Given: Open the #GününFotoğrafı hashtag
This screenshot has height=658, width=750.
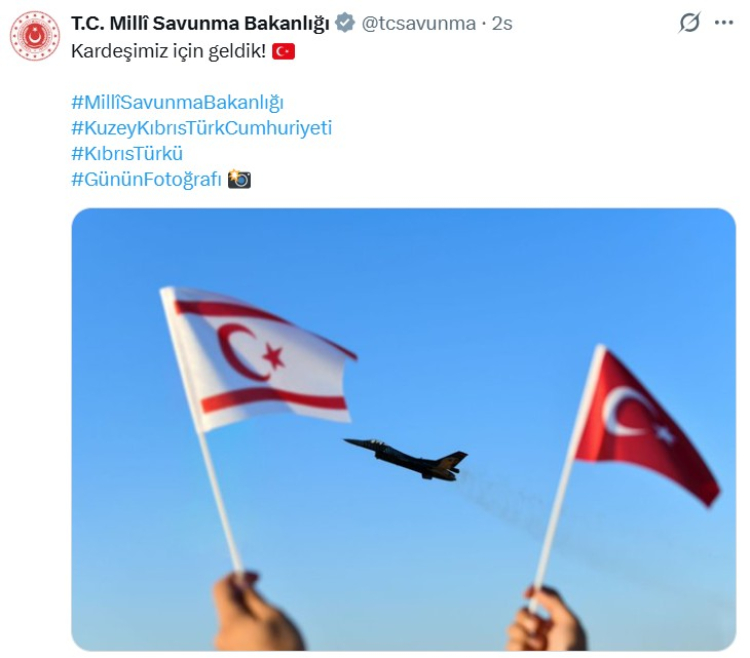Looking at the screenshot, I should [x=146, y=179].
